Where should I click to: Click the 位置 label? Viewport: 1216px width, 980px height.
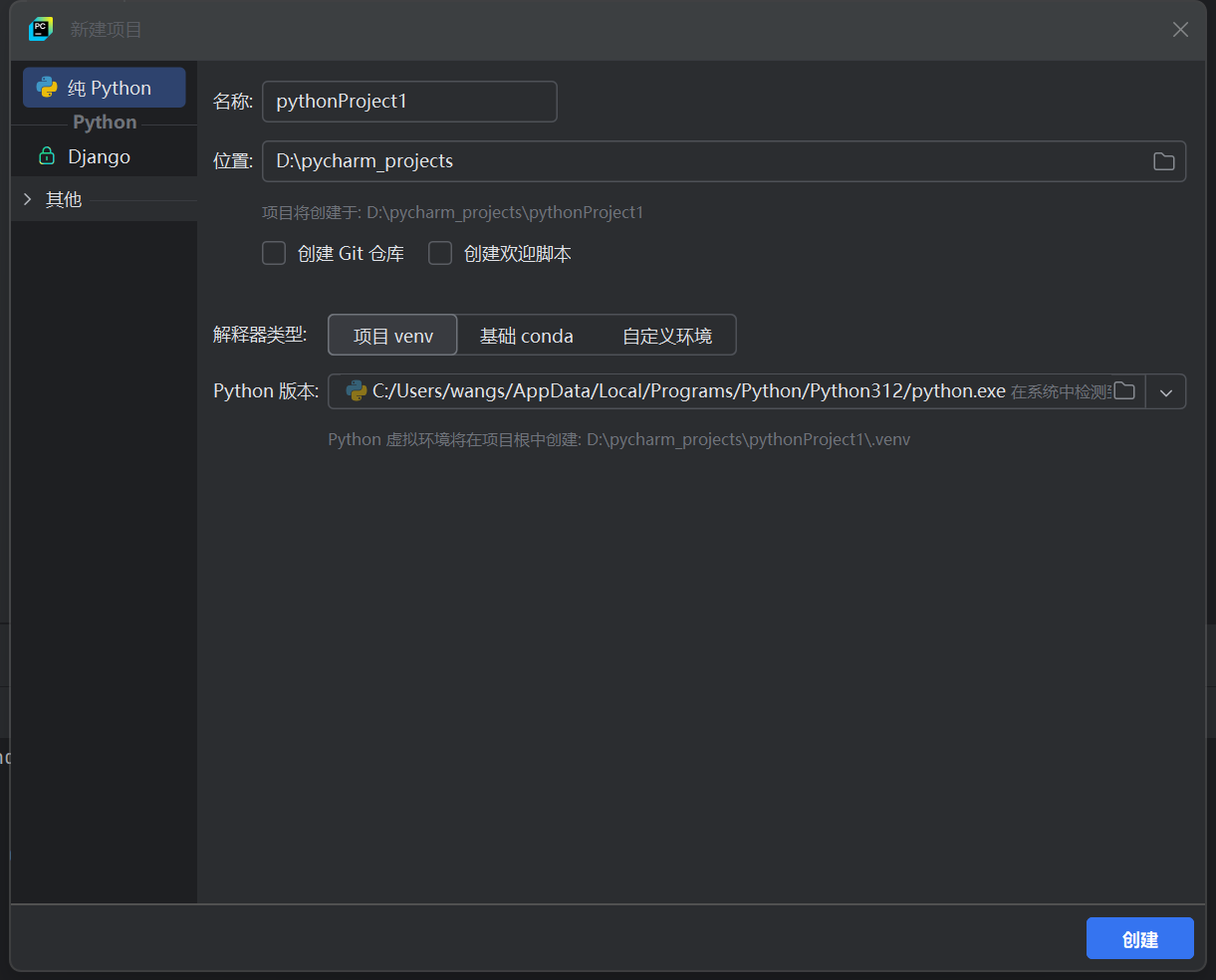click(233, 161)
